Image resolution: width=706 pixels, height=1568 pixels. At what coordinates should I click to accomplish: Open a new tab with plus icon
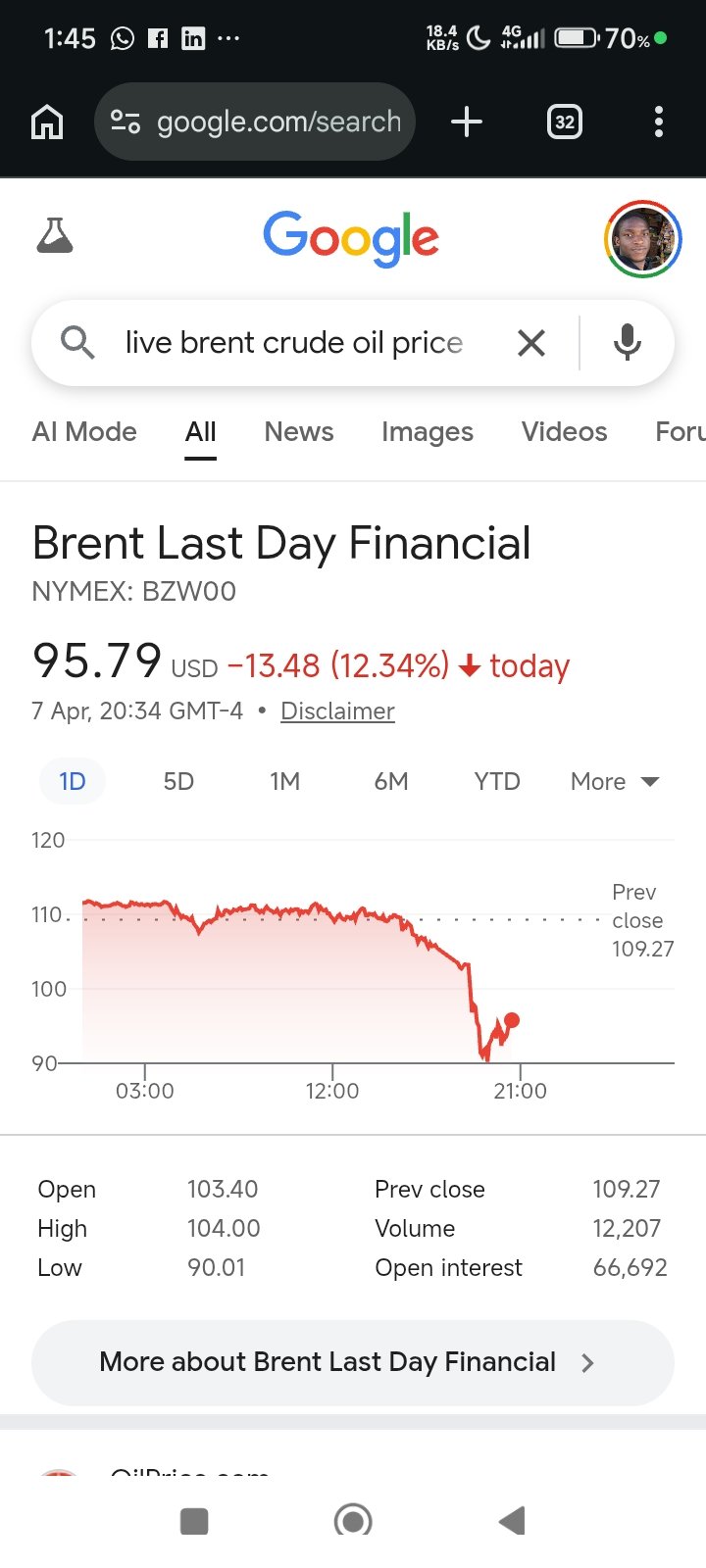click(x=467, y=122)
